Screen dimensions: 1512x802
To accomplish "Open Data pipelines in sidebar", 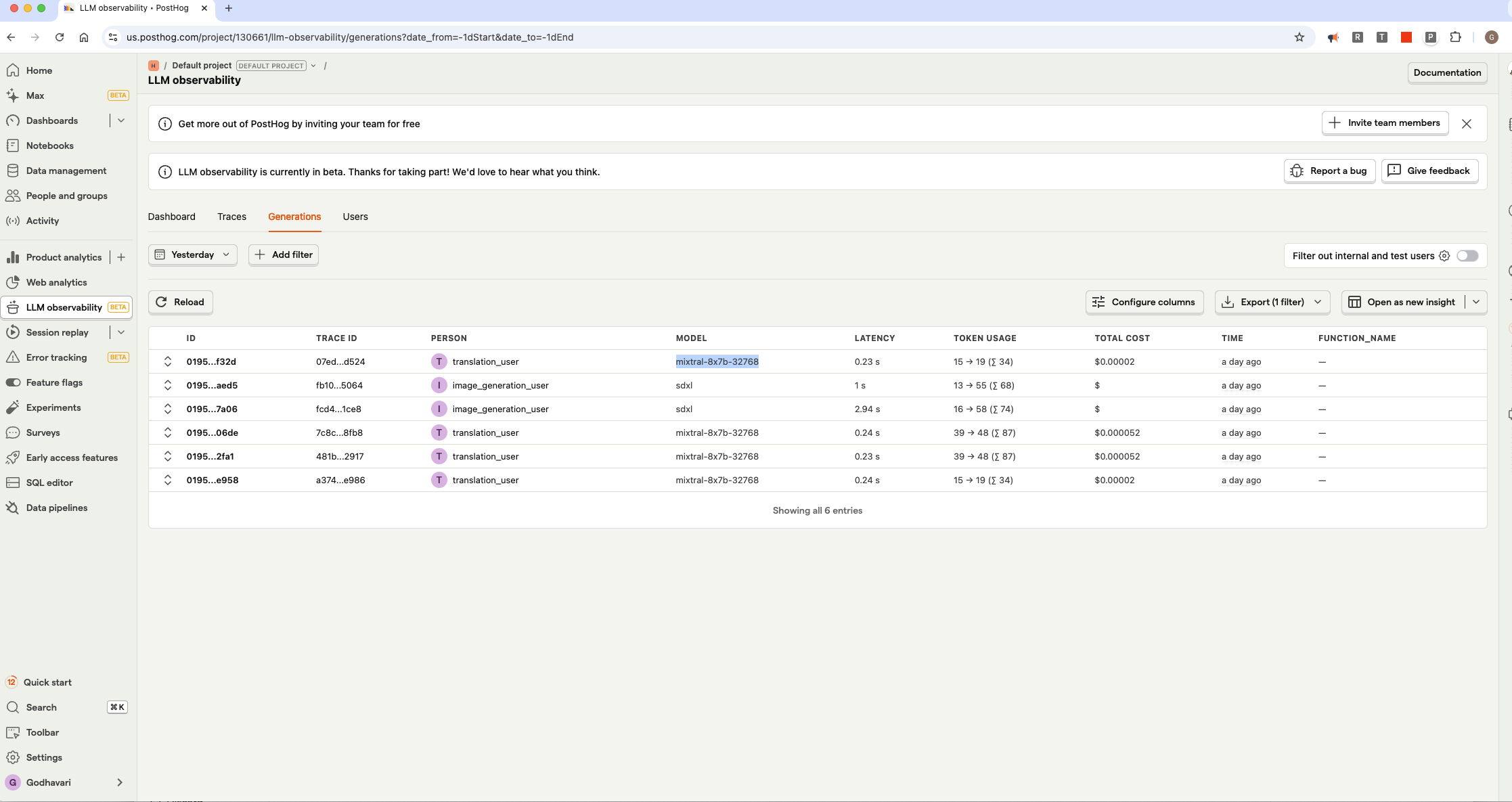I will (x=57, y=508).
